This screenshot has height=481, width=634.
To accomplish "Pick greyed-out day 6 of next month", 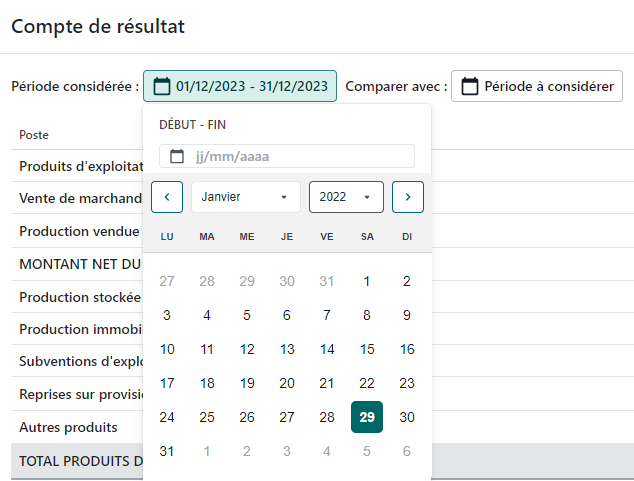I will (407, 451).
